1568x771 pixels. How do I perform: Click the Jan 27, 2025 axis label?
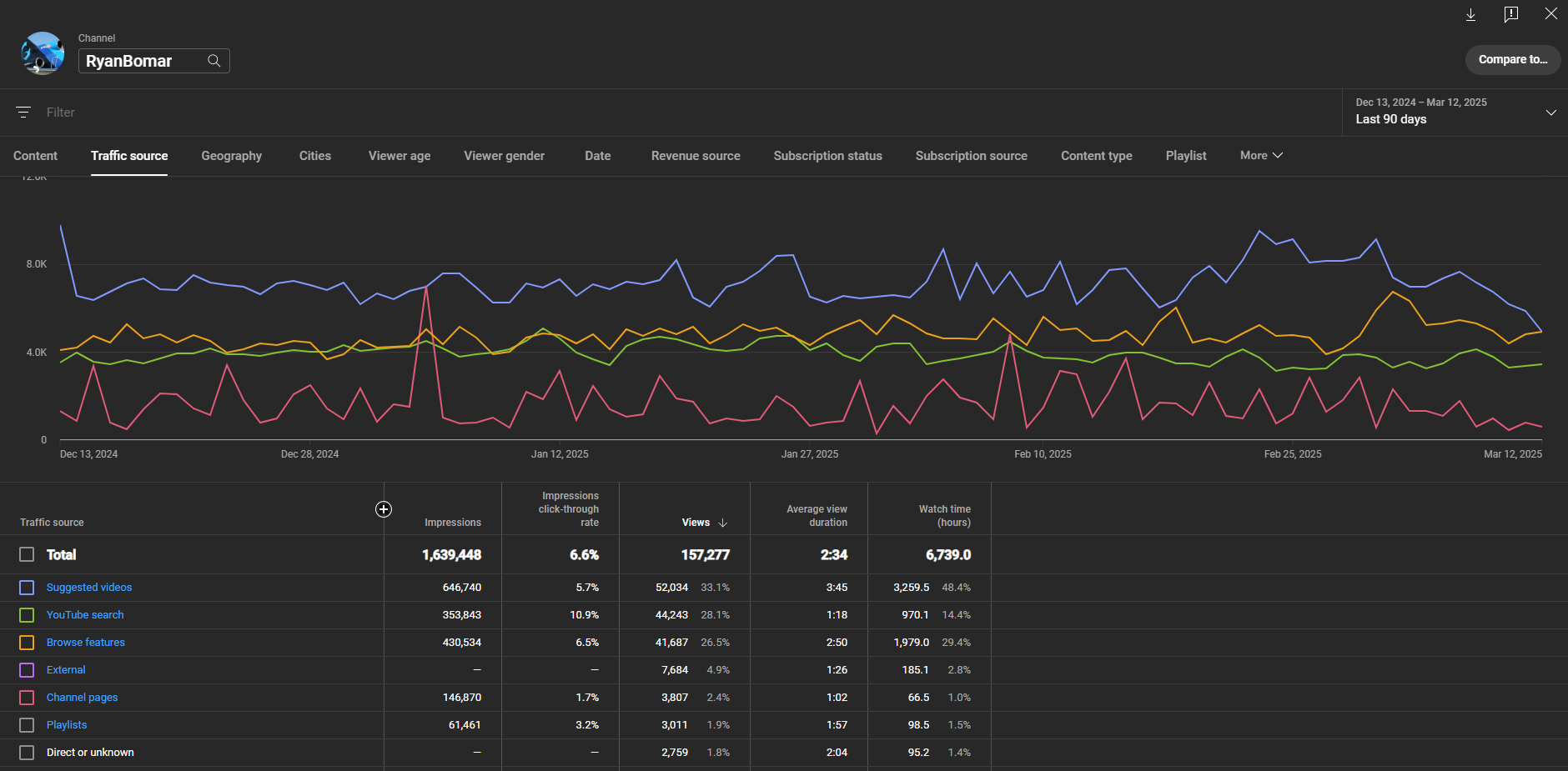pyautogui.click(x=810, y=454)
